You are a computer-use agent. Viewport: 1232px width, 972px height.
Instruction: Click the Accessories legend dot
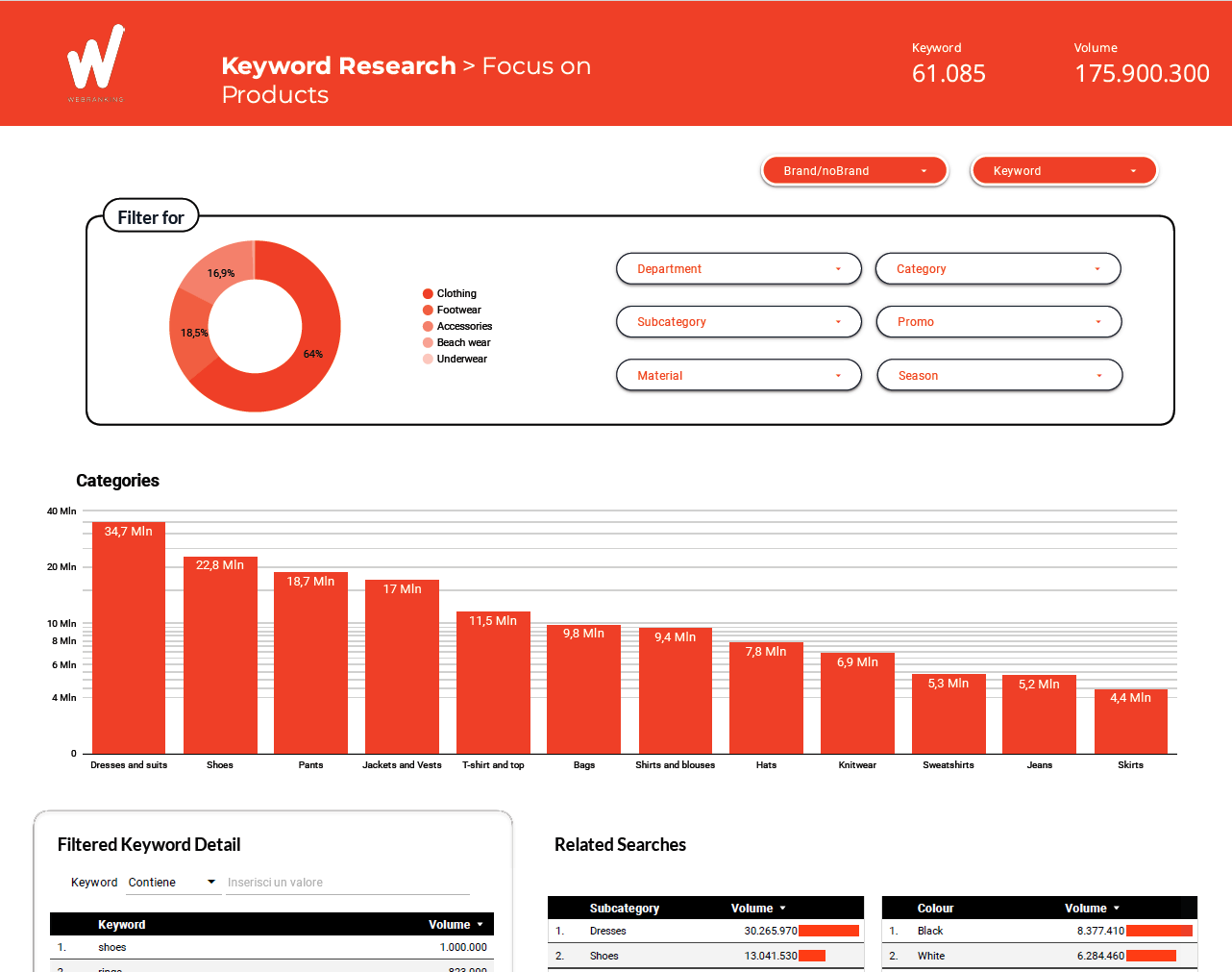[426, 326]
